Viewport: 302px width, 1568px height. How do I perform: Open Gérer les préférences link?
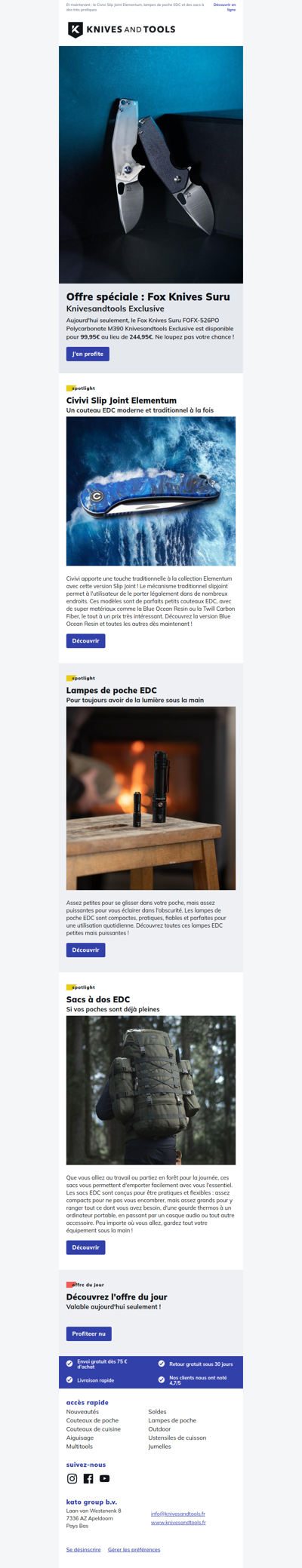[x=134, y=1549]
